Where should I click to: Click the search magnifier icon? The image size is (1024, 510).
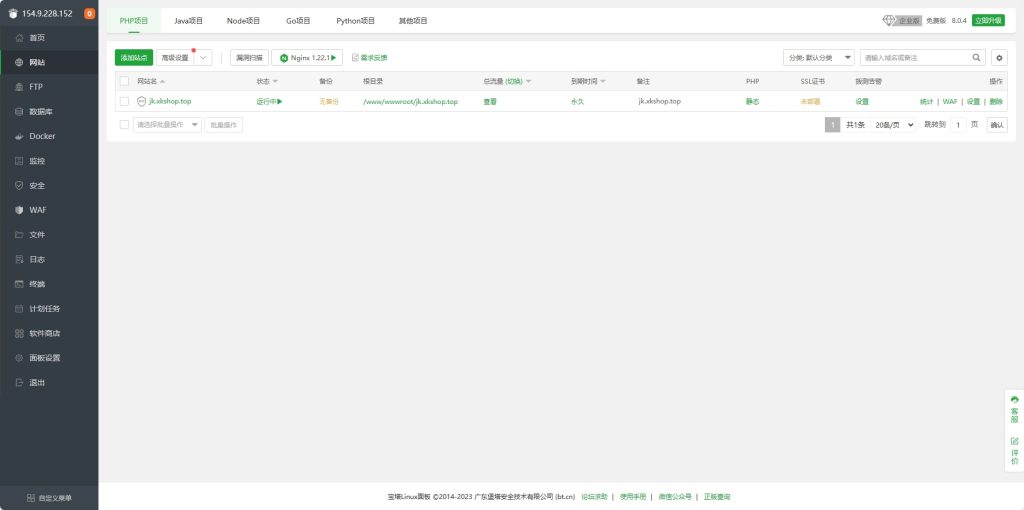976,57
